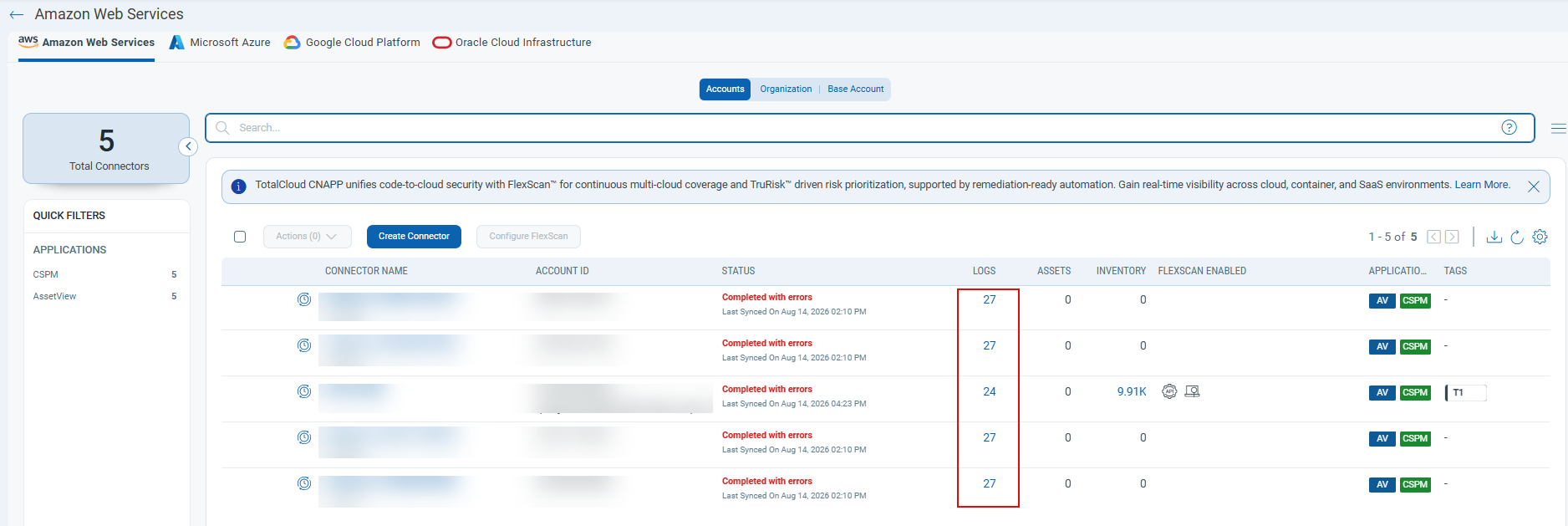Click CSPM badge in fifth row

pyautogui.click(x=1415, y=485)
